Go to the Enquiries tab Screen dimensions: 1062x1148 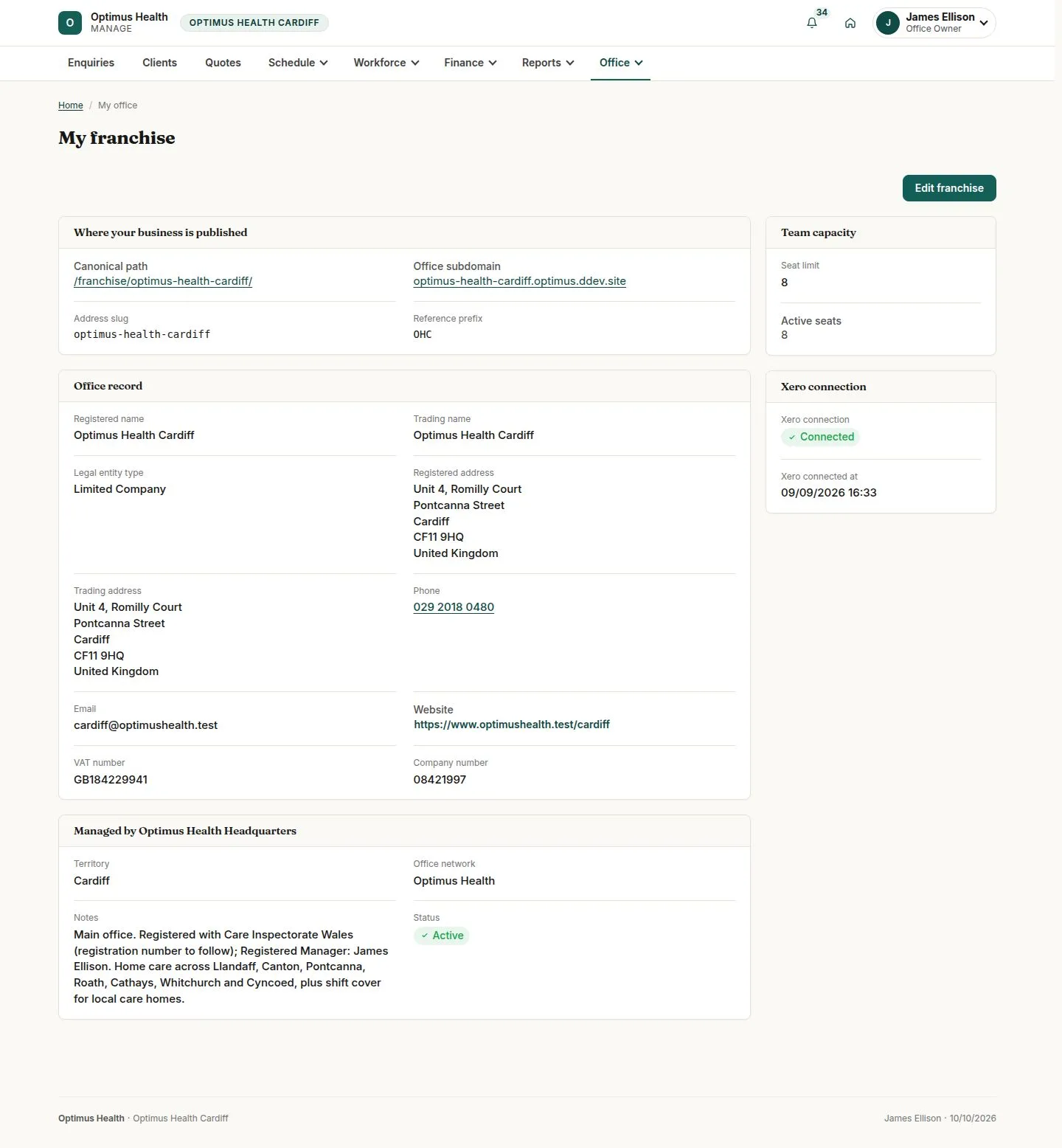click(91, 63)
